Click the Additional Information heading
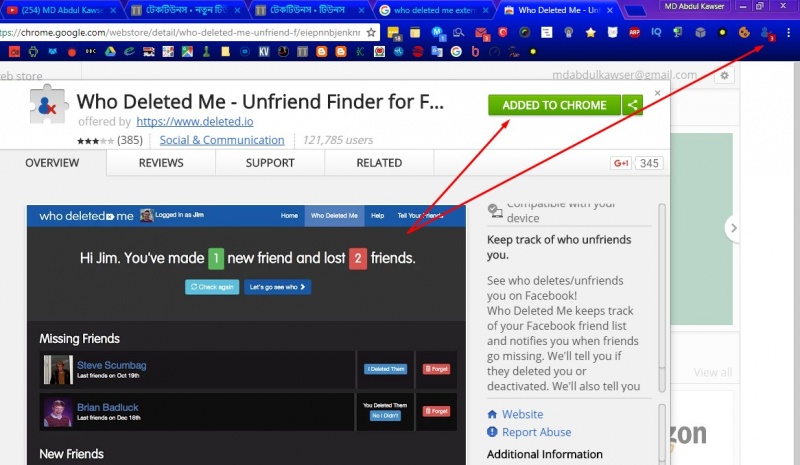 [x=544, y=454]
